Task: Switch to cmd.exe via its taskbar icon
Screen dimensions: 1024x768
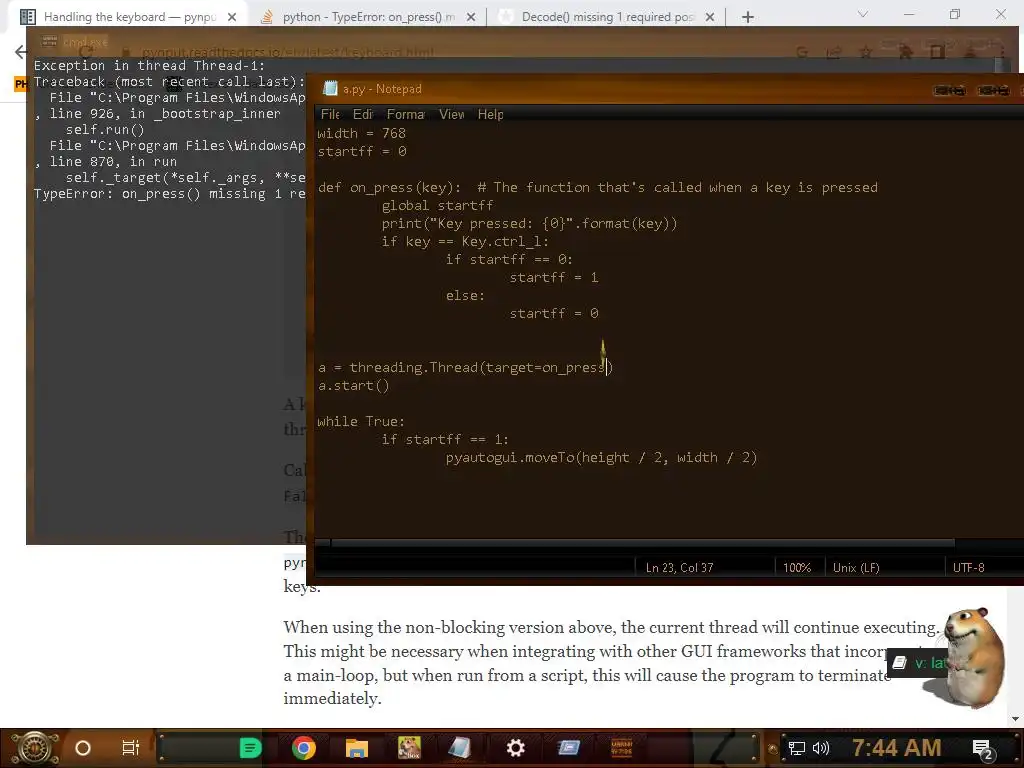Action: click(622, 748)
